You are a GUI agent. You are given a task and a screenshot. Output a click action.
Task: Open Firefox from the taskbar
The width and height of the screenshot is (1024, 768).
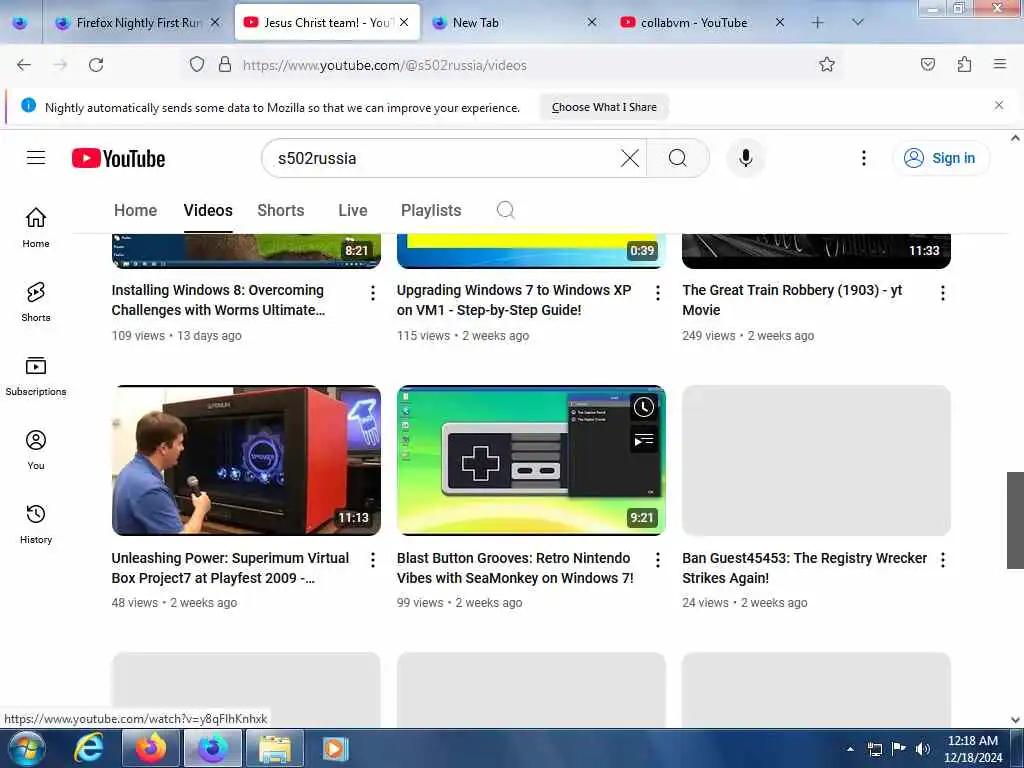151,748
